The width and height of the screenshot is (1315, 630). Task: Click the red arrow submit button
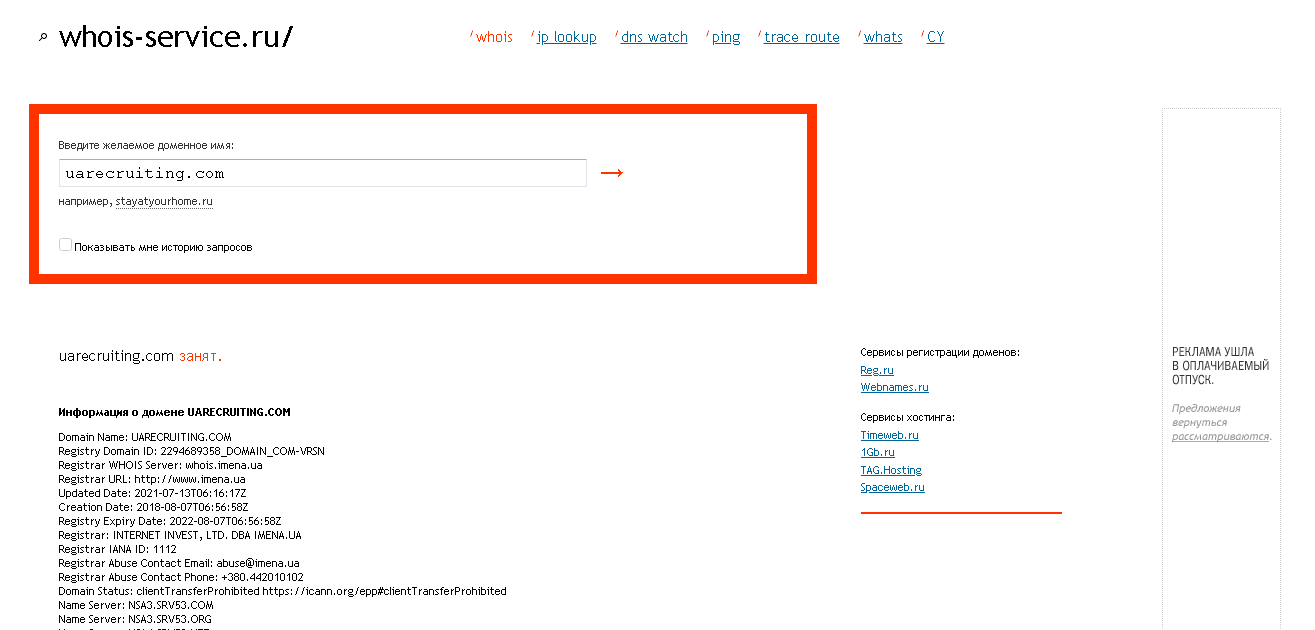click(612, 173)
